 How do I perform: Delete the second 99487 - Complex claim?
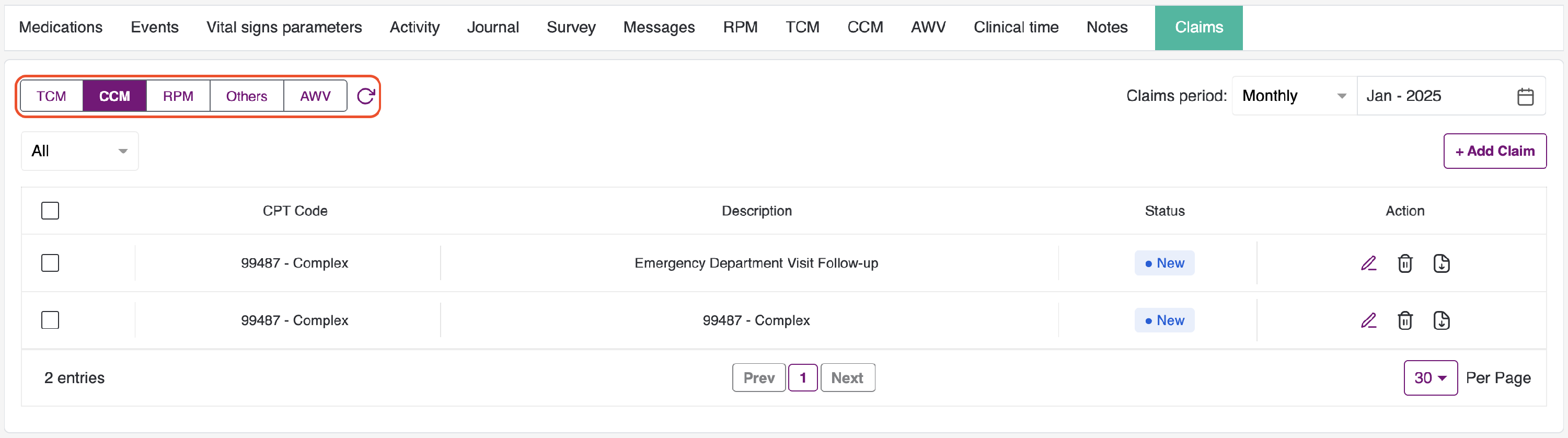coord(1405,320)
